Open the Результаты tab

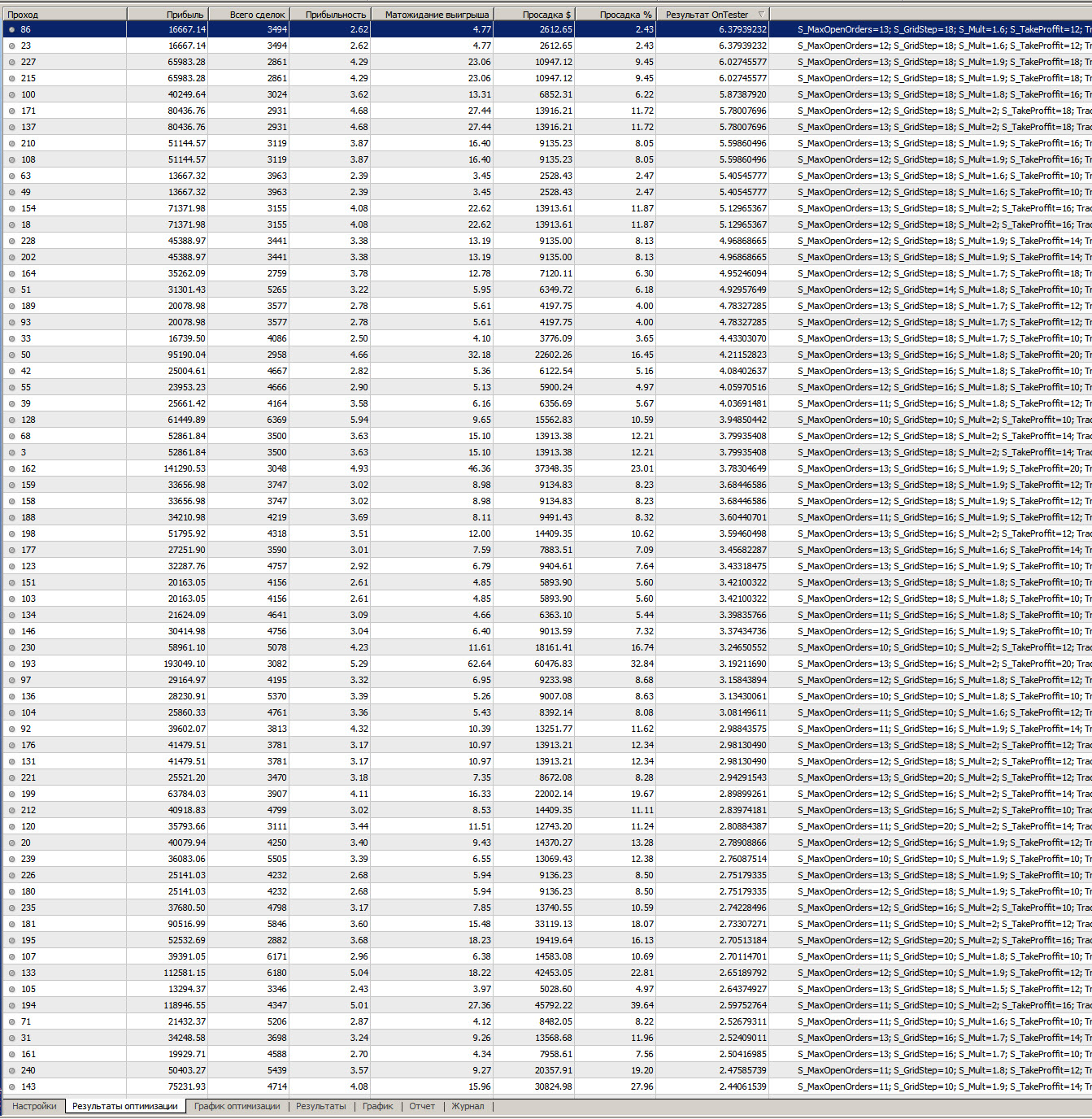[x=320, y=1106]
